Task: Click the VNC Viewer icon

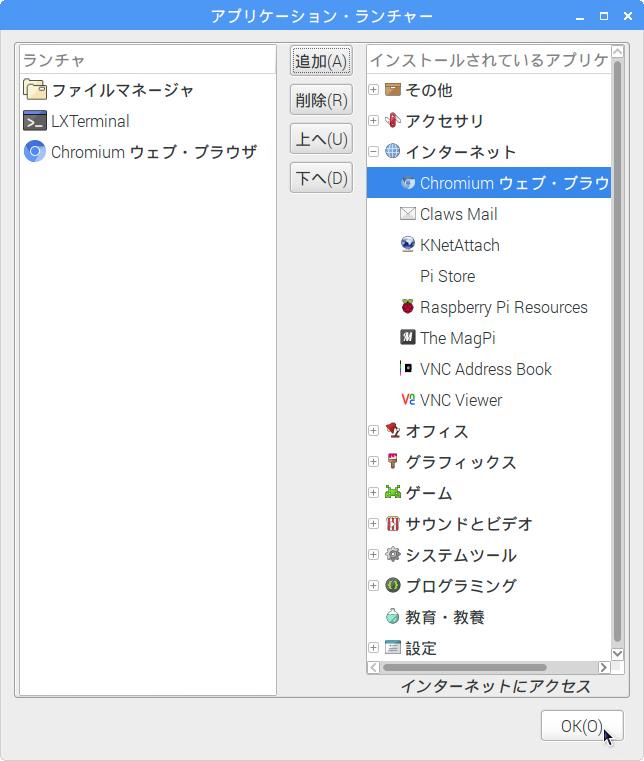Action: 408,399
